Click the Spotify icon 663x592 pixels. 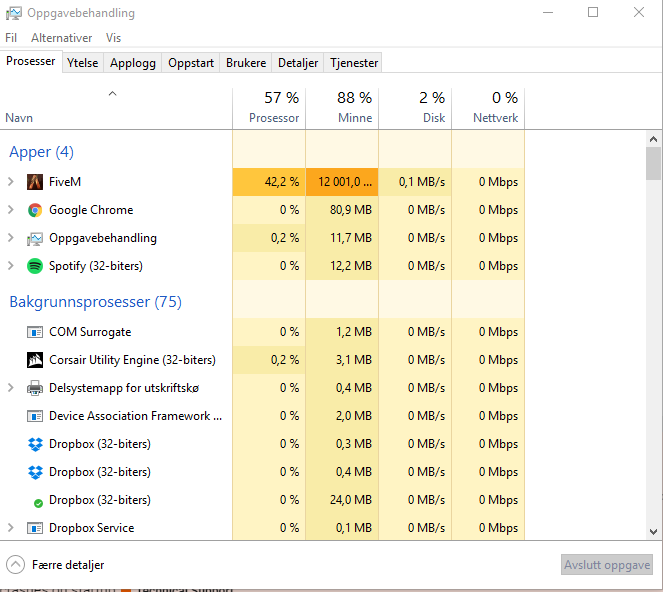coord(35,266)
